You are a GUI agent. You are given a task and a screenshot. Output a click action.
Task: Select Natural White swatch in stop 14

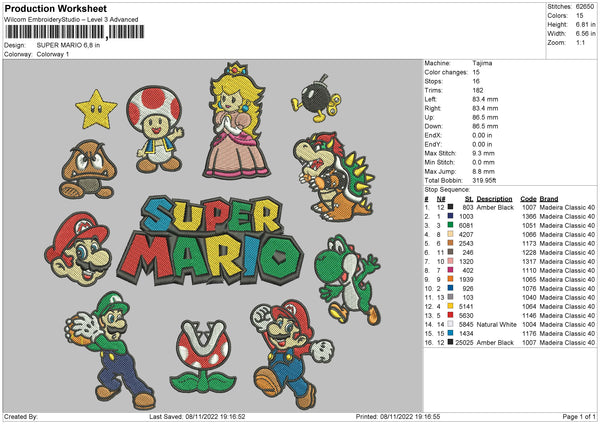[450, 325]
